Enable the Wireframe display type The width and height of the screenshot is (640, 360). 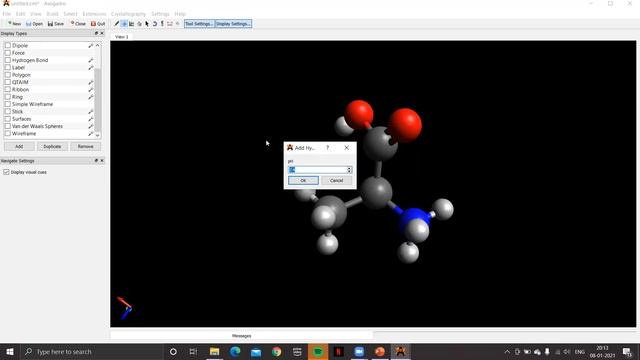pyautogui.click(x=8, y=134)
